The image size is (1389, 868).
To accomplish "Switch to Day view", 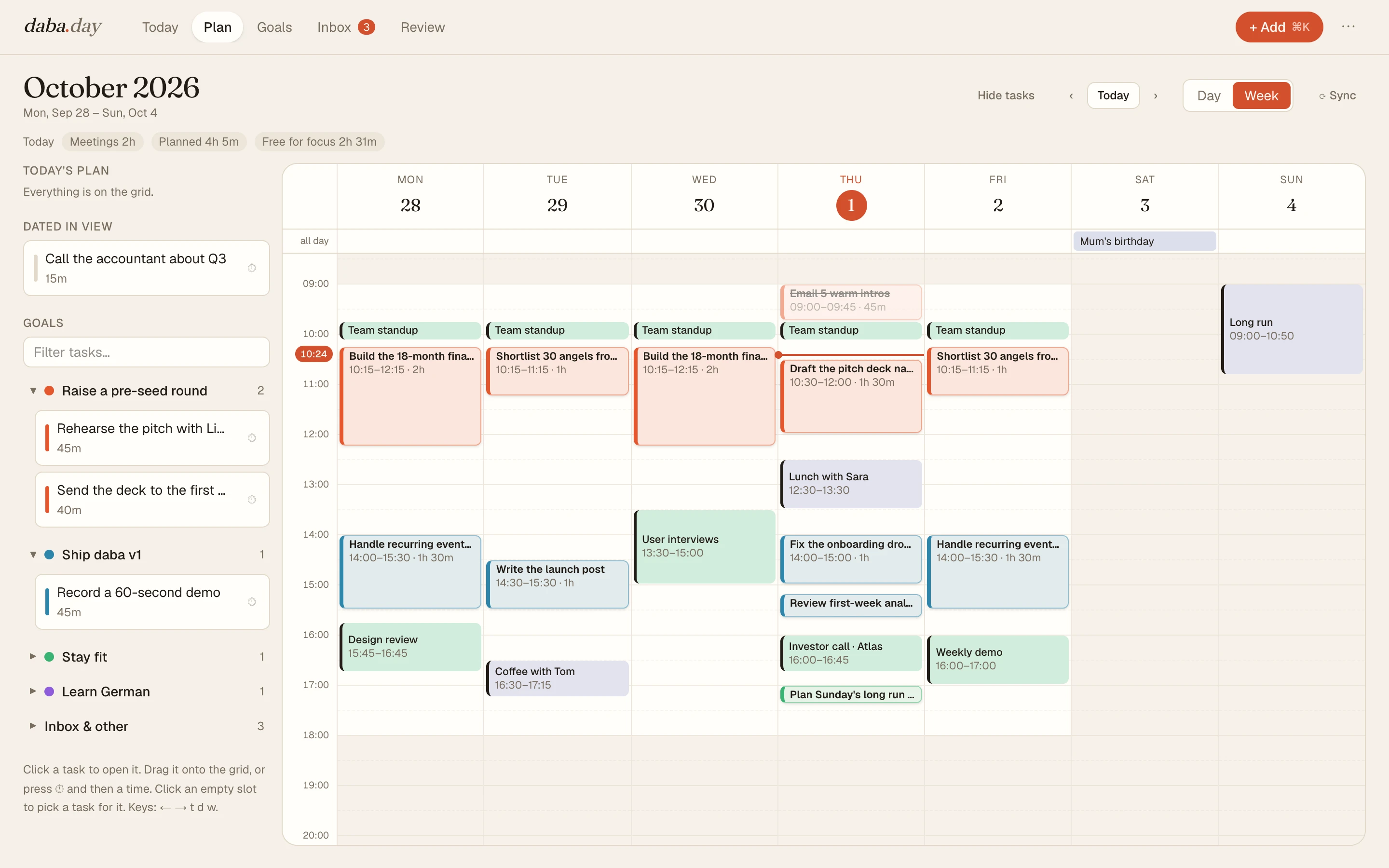I will tap(1208, 96).
